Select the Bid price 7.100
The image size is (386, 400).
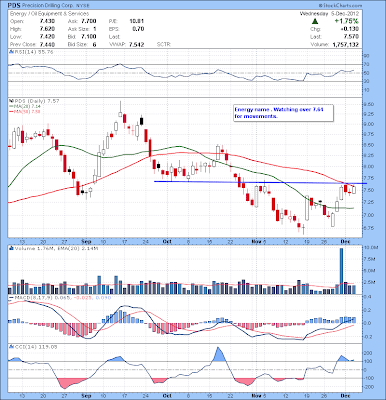pyautogui.click(x=89, y=36)
